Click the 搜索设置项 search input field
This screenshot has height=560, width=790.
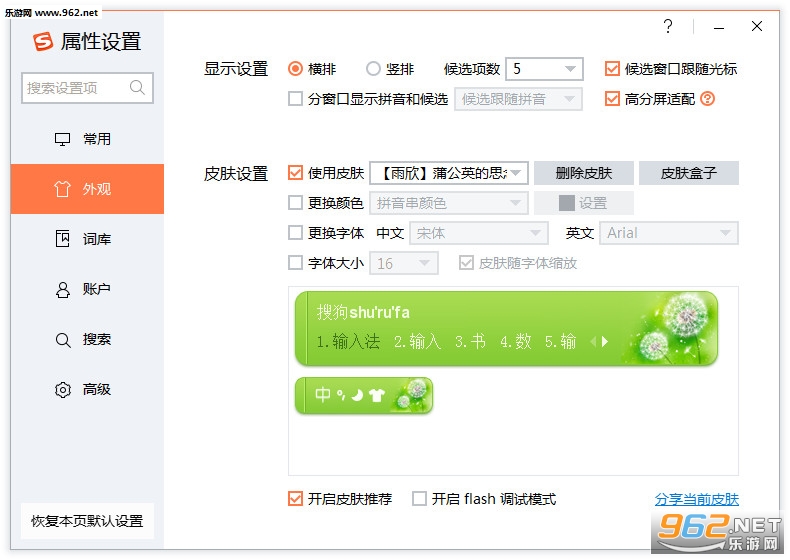[87, 88]
